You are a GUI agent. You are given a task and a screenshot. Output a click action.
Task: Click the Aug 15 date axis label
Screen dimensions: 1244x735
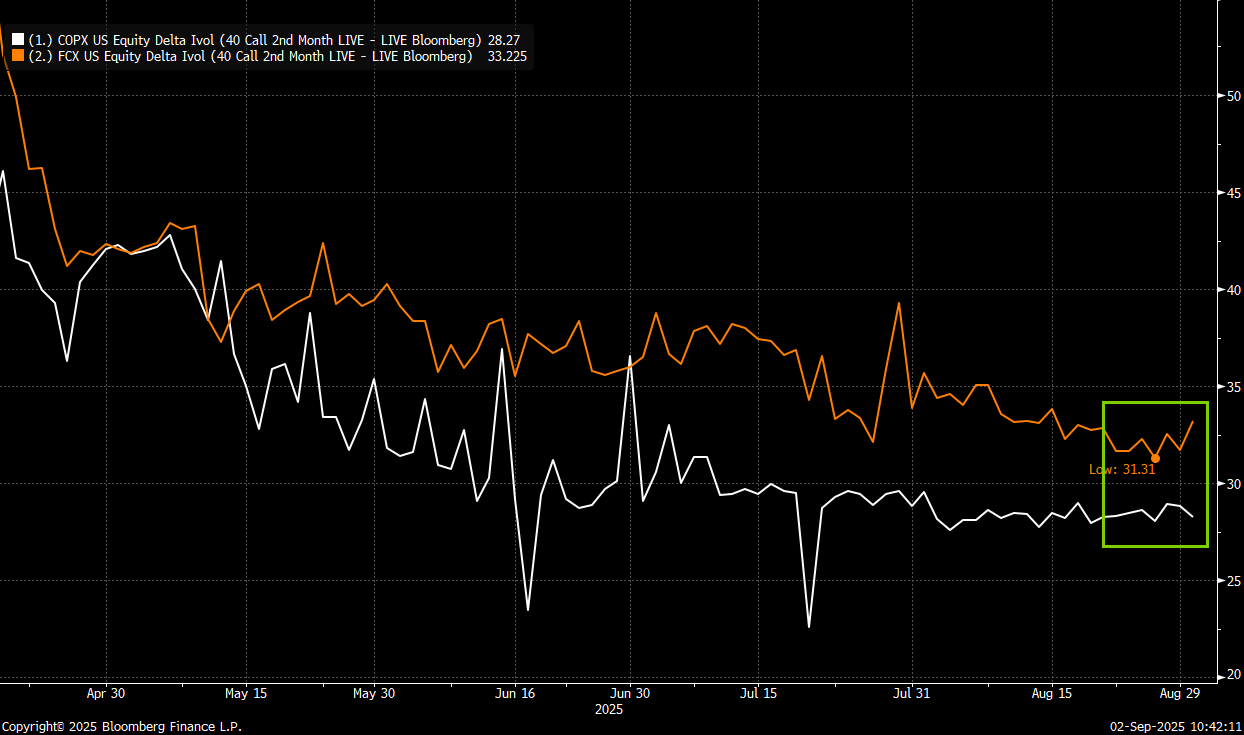tap(1051, 693)
